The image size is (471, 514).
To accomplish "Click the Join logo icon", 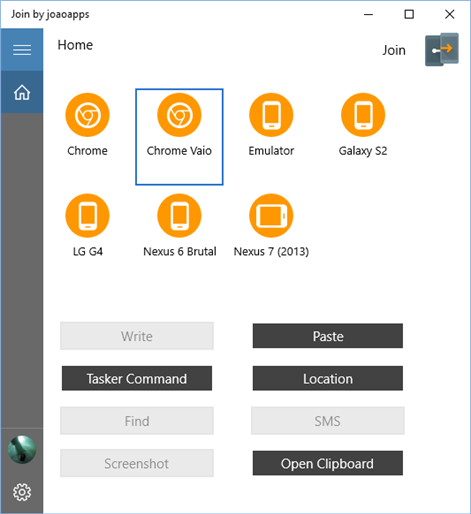I will 442,50.
